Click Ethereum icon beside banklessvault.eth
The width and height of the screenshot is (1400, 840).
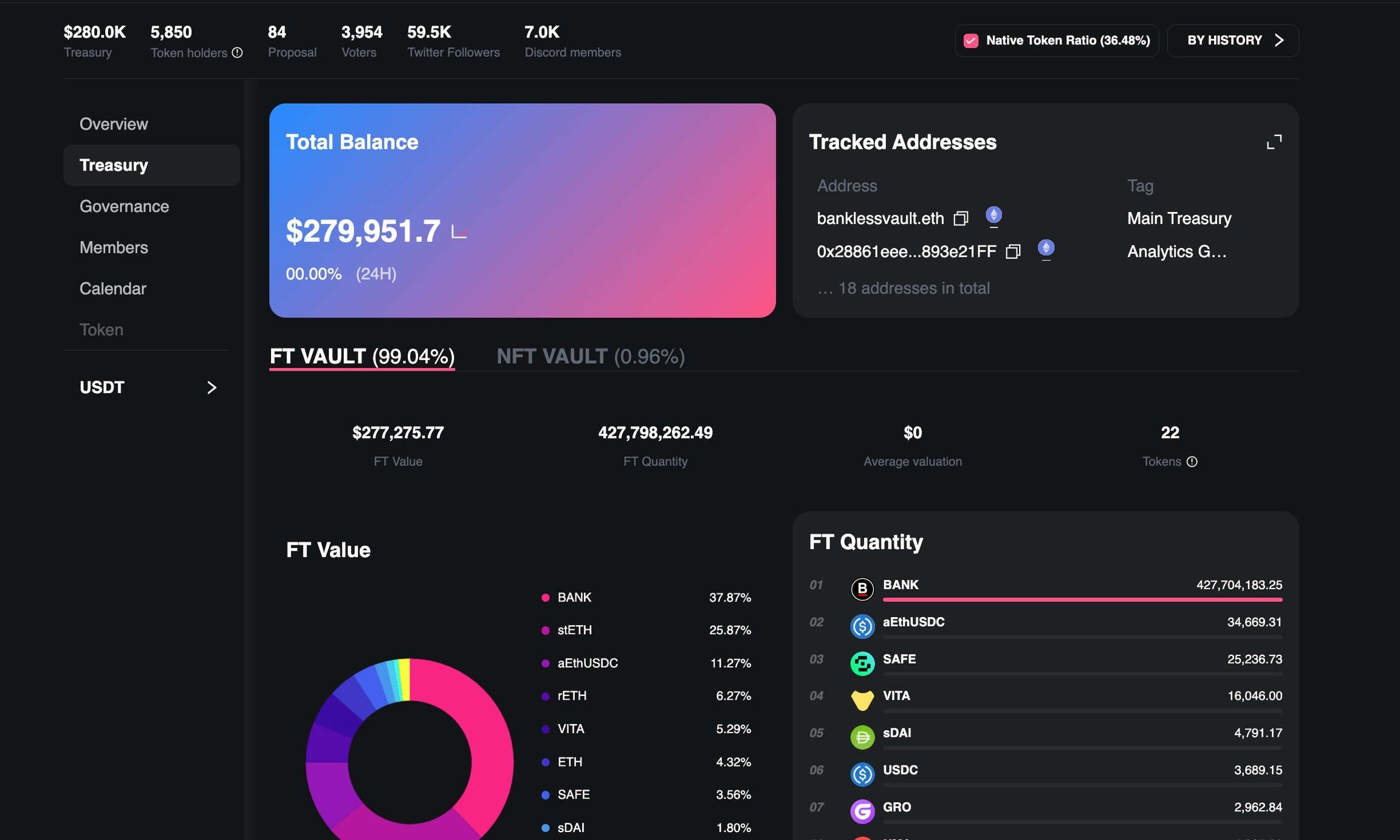point(993,216)
